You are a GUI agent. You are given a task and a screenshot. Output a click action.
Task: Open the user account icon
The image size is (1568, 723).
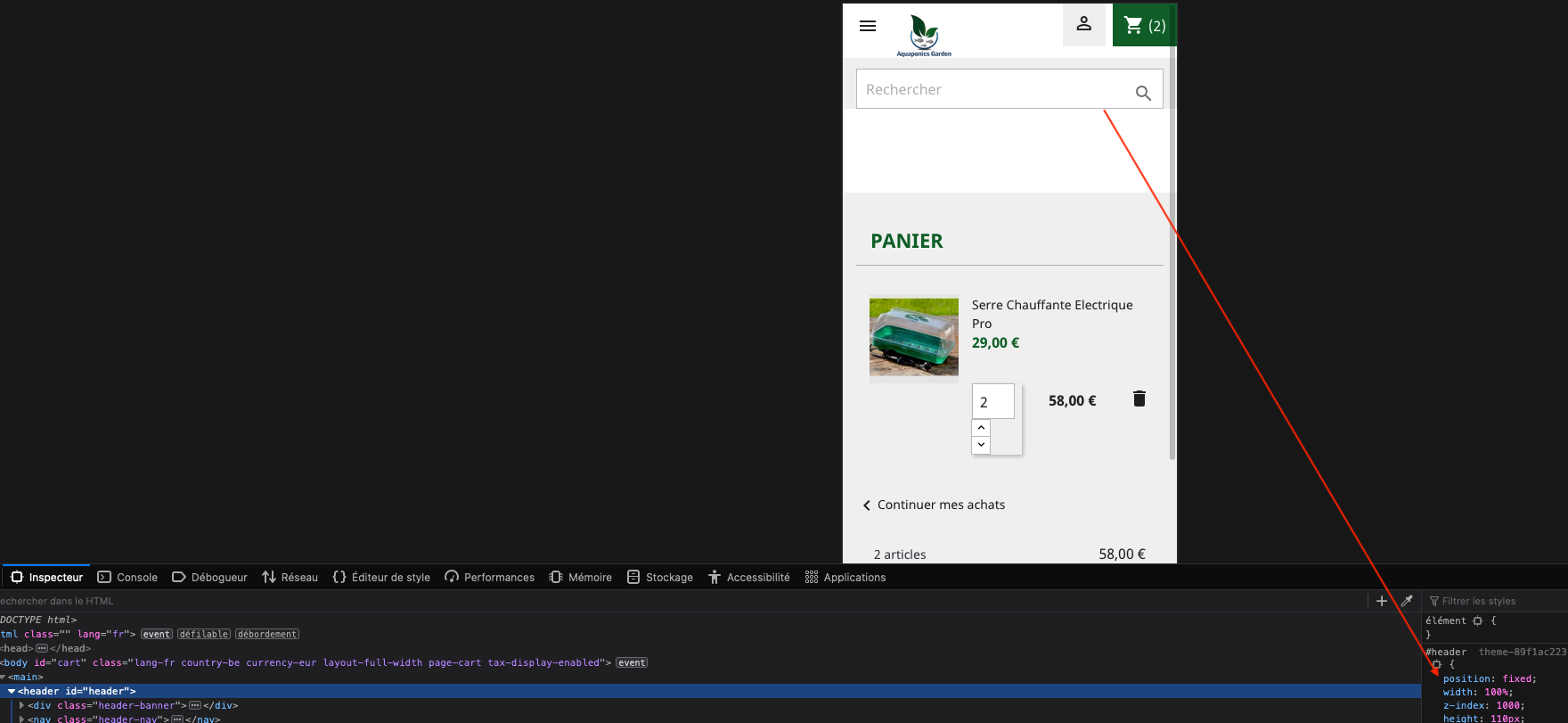click(1083, 24)
